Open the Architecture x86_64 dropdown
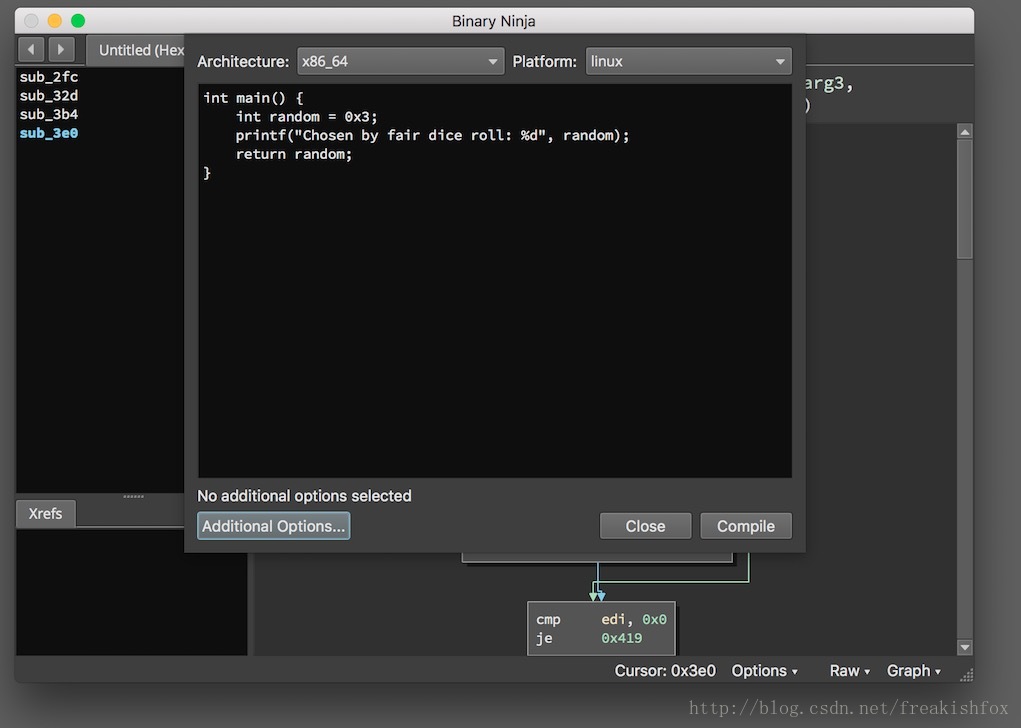Viewport: 1021px width, 728px height. pos(400,62)
